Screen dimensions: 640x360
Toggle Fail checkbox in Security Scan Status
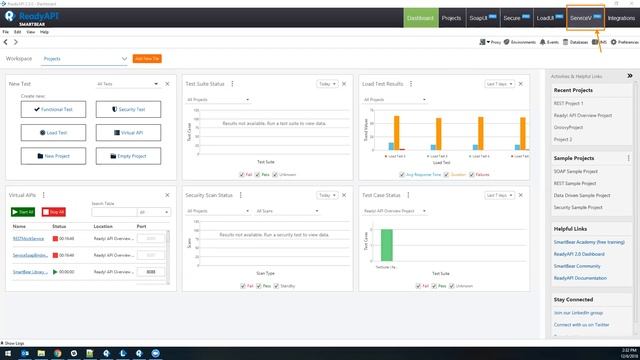coord(243,286)
